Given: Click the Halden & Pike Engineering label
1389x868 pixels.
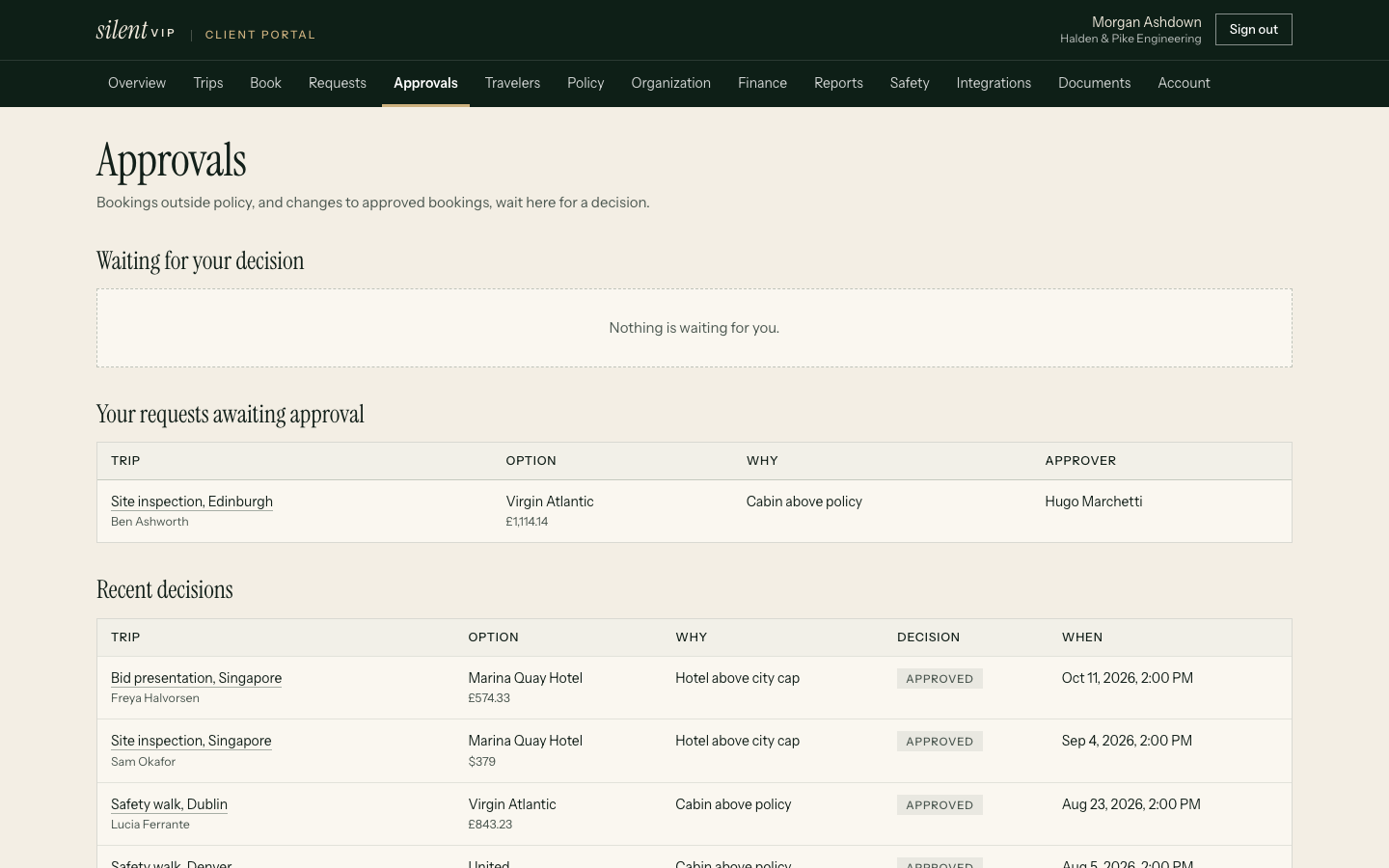Looking at the screenshot, I should (x=1130, y=39).
